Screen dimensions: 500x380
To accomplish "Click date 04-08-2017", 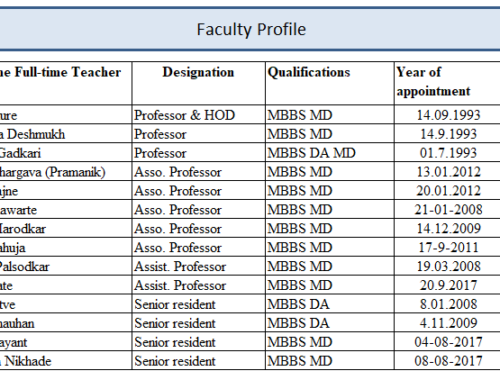I will coord(449,342).
